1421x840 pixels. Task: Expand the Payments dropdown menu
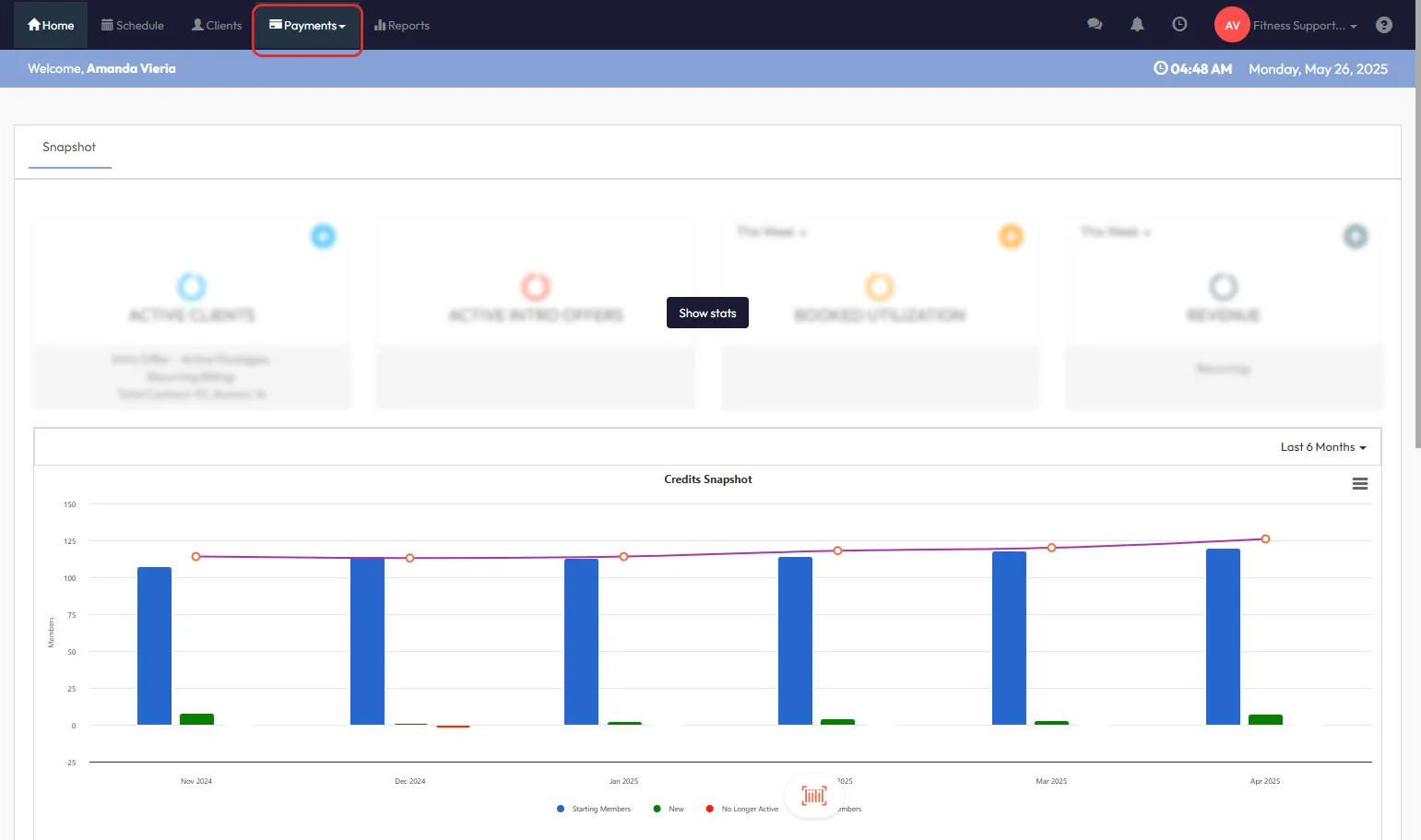pyautogui.click(x=308, y=26)
